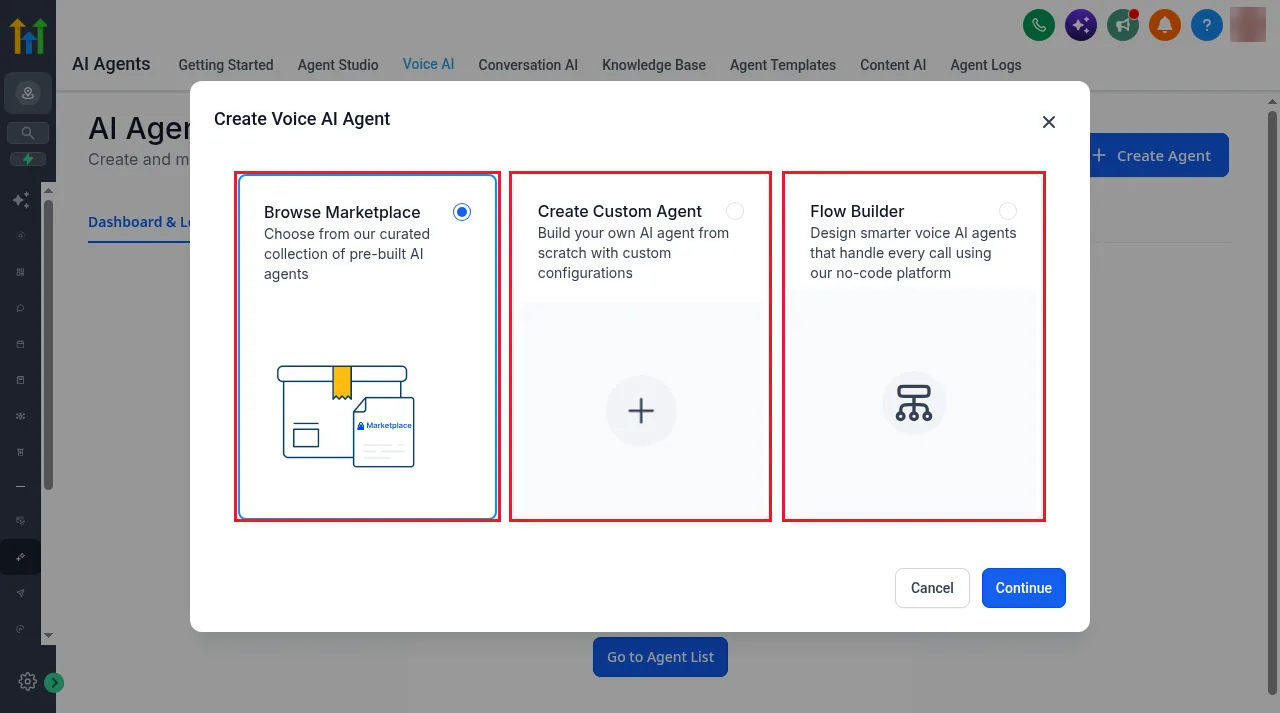This screenshot has height=713, width=1280.
Task: Click the sidebar scrollbar up arrow
Action: [48, 191]
